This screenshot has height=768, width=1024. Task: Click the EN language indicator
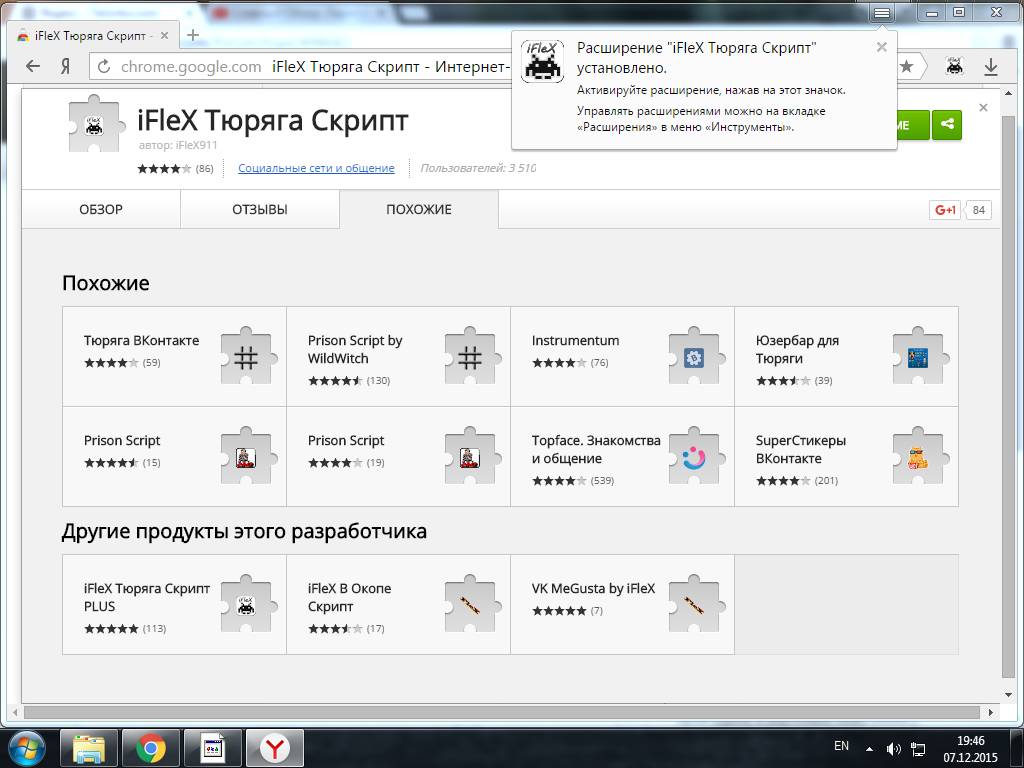pos(842,746)
